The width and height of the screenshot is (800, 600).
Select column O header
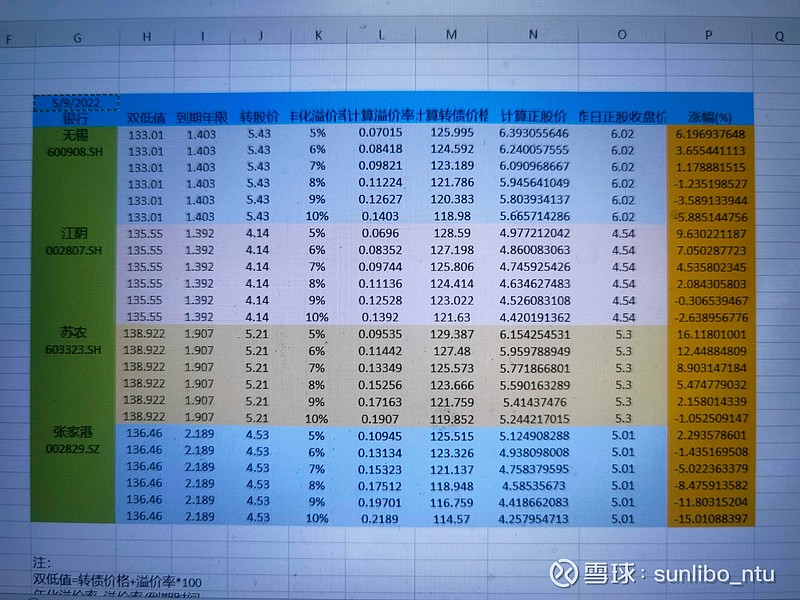coord(621,35)
